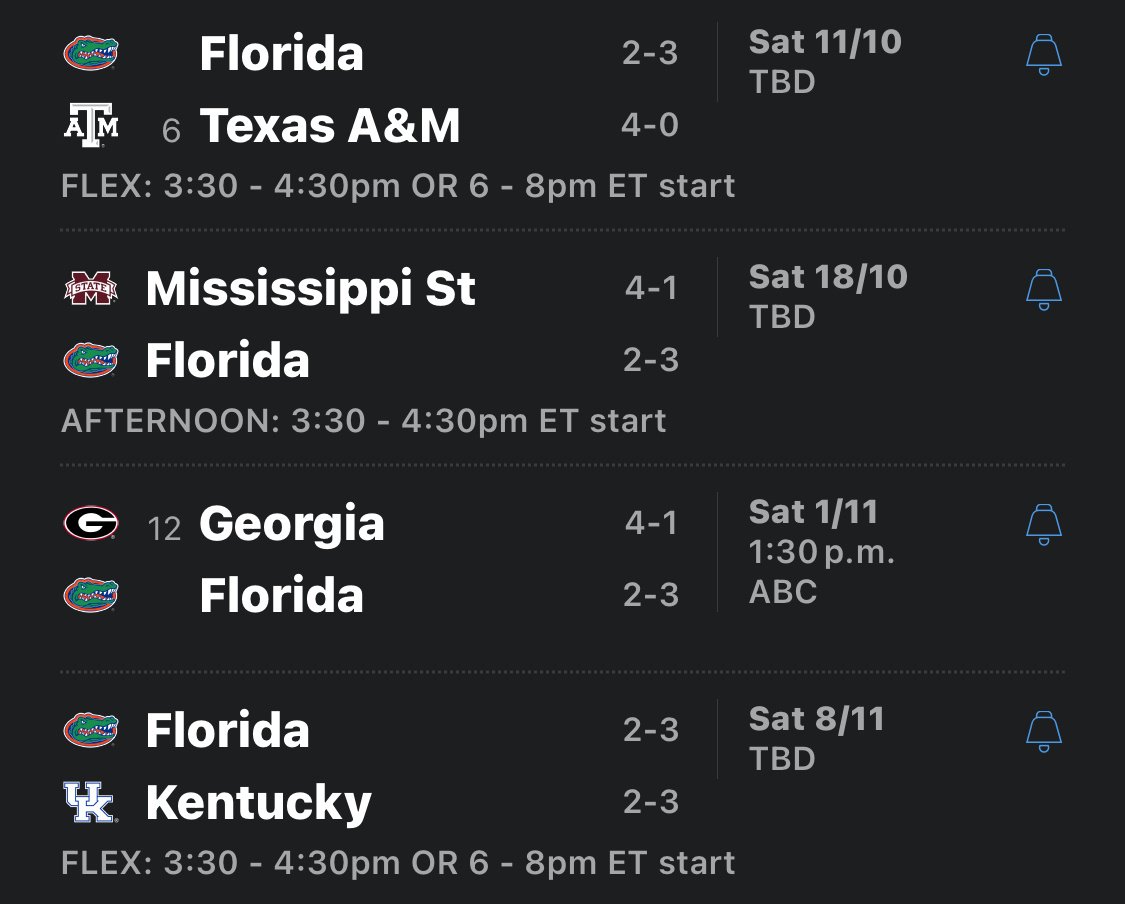Click the Mississippi State team logo
This screenshot has height=904, width=1125.
point(91,289)
